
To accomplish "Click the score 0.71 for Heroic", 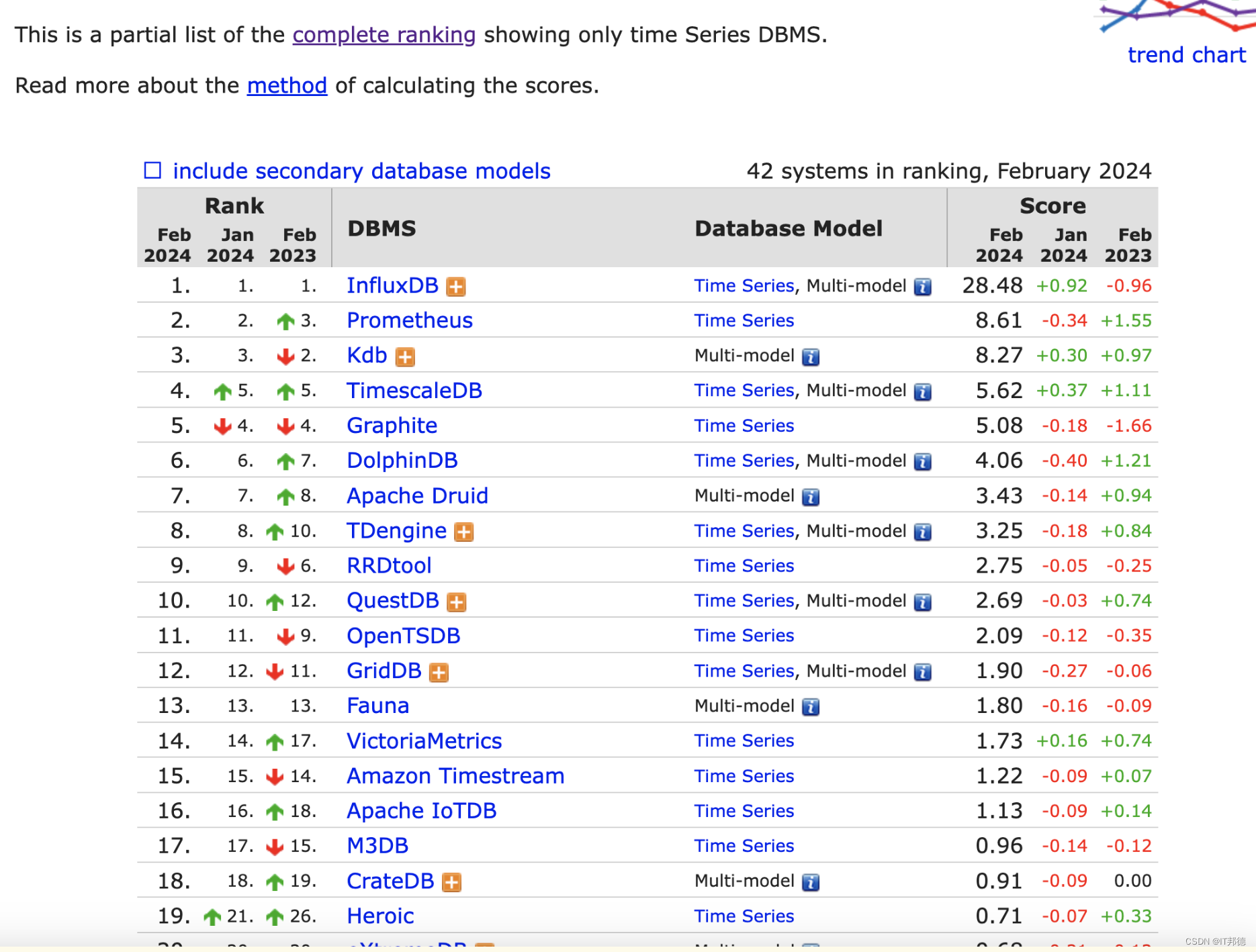I will pyautogui.click(x=999, y=916).
